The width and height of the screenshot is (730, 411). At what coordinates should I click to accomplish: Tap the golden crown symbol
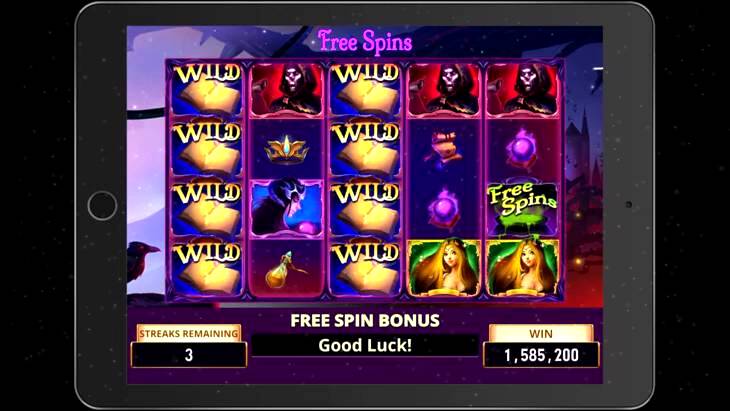[x=286, y=149]
